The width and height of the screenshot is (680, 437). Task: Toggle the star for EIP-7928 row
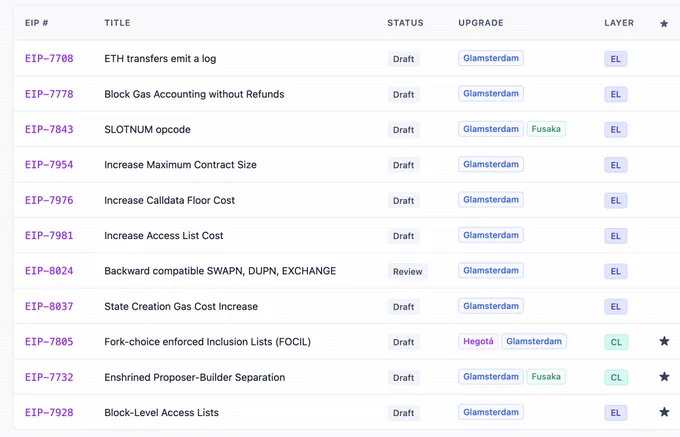pos(664,412)
